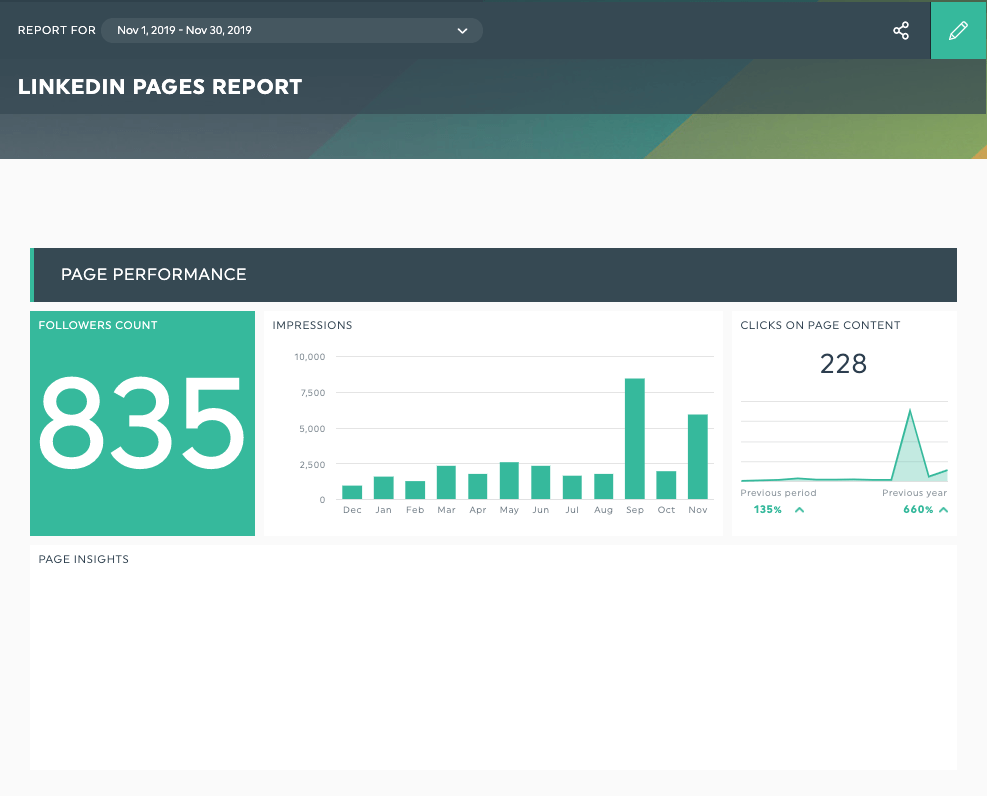The height and width of the screenshot is (796, 987).
Task: Click the Mar bar in Impressions chart
Action: (x=446, y=483)
